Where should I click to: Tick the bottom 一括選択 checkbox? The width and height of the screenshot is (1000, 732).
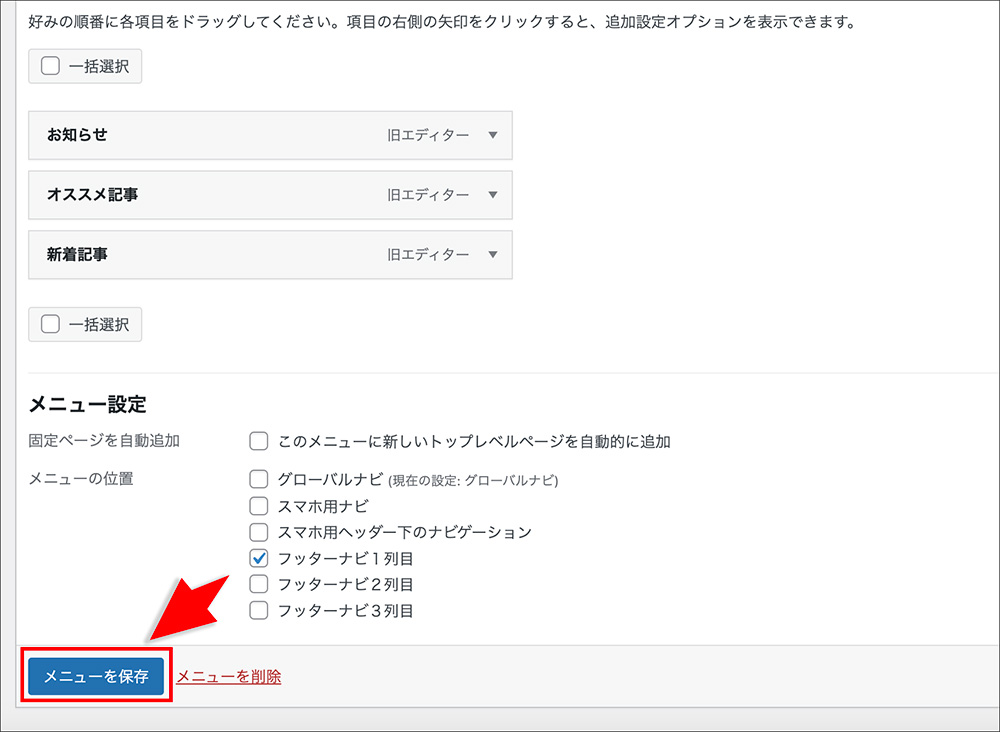tap(51, 324)
